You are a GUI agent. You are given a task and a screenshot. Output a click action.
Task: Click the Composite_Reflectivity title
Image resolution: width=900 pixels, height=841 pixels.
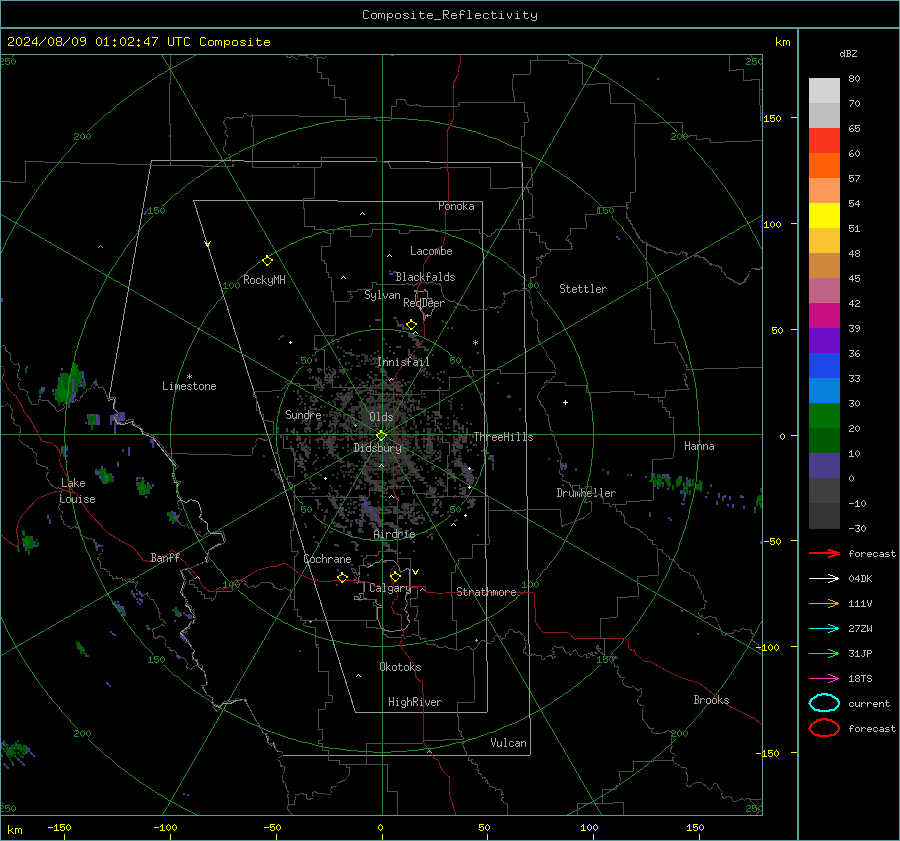pyautogui.click(x=450, y=15)
